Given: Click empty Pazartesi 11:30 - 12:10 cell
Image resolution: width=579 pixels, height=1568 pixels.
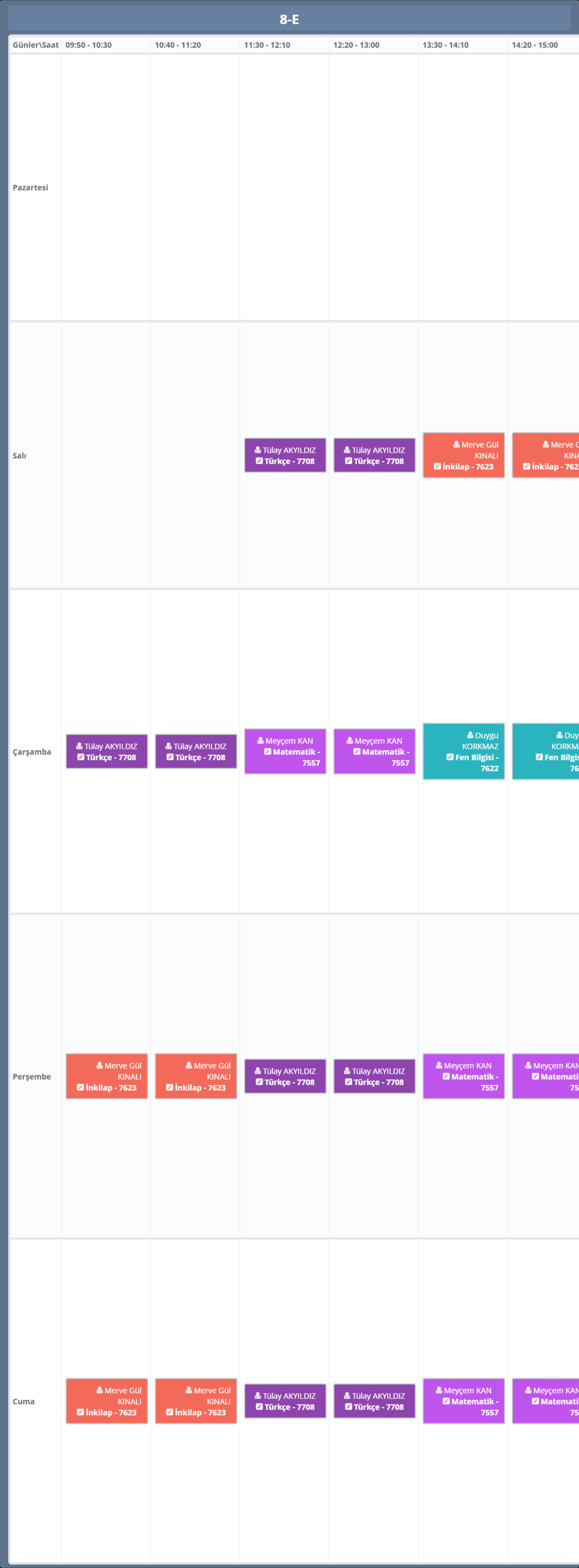Looking at the screenshot, I should [x=284, y=188].
